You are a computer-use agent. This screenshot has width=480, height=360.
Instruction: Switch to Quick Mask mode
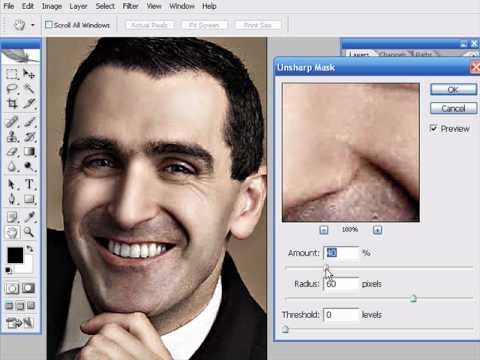[x=29, y=288]
